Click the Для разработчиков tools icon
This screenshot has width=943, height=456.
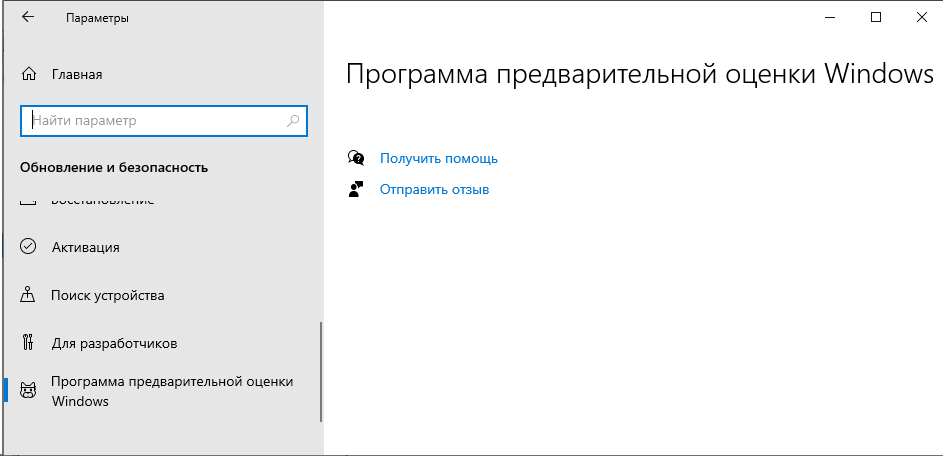click(x=28, y=344)
